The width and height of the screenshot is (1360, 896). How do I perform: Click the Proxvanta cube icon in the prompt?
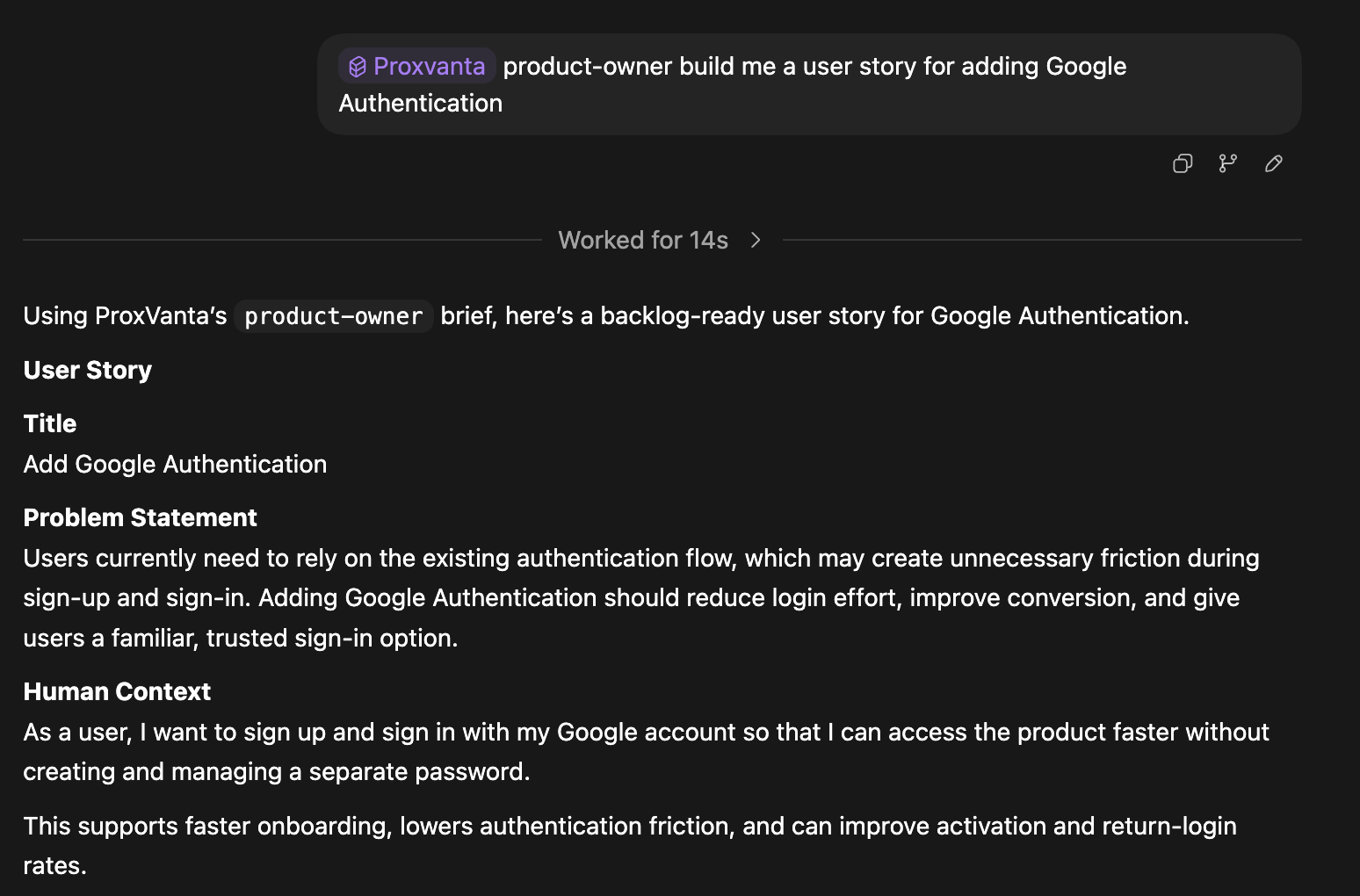(x=357, y=65)
